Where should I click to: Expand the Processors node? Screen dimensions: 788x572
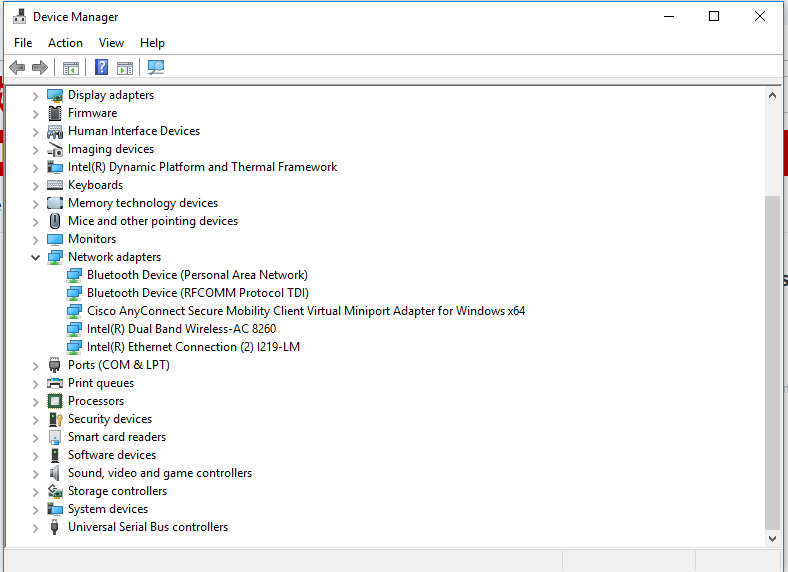[35, 402]
